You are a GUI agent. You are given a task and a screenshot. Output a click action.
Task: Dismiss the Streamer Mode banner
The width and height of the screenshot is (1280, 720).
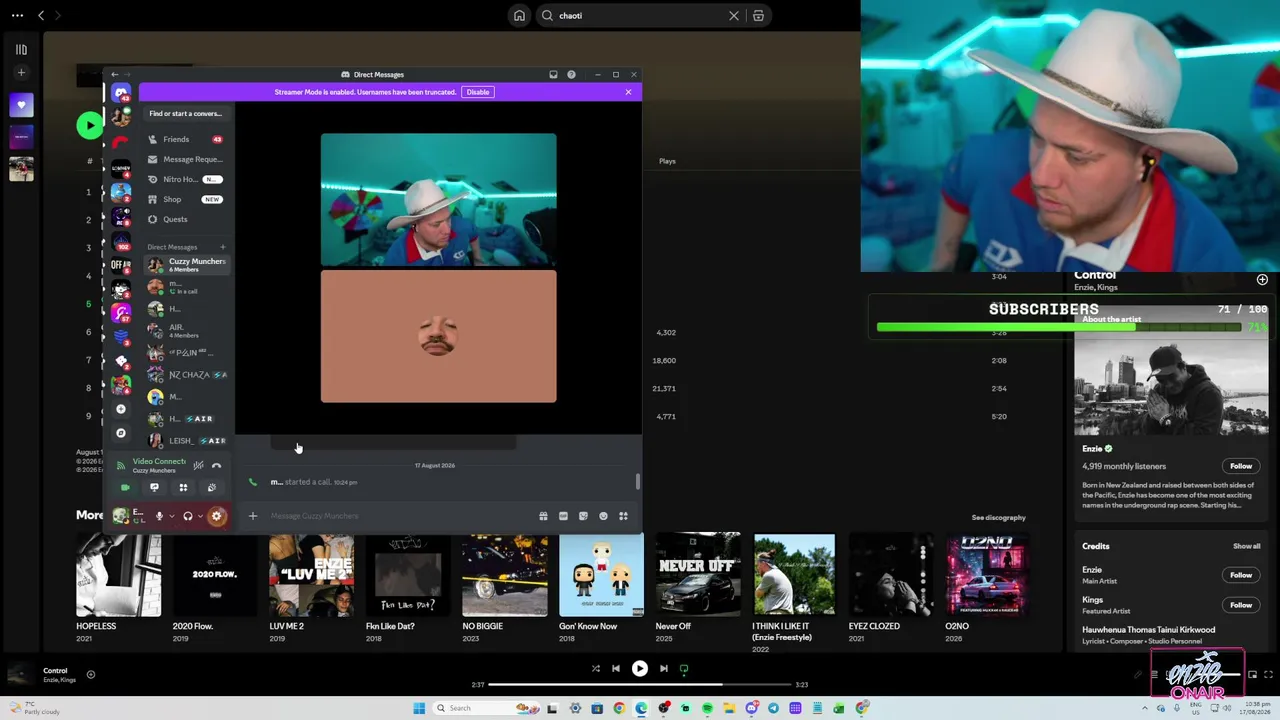coord(628,92)
